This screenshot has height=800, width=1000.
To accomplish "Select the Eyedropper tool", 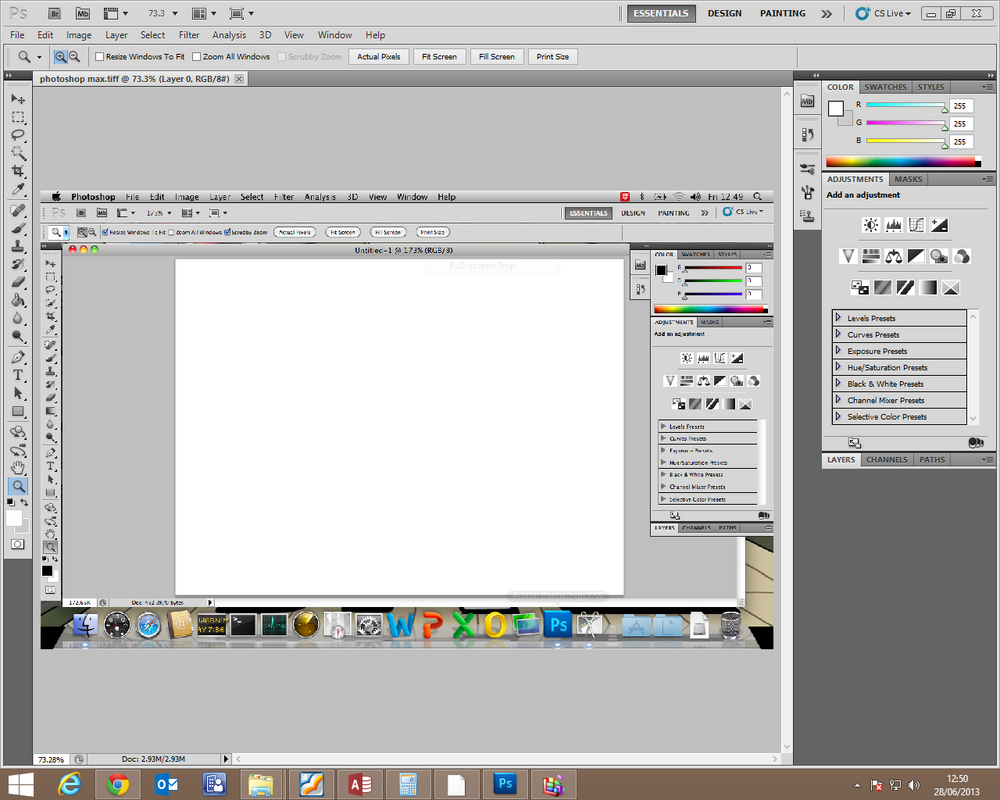I will (18, 189).
